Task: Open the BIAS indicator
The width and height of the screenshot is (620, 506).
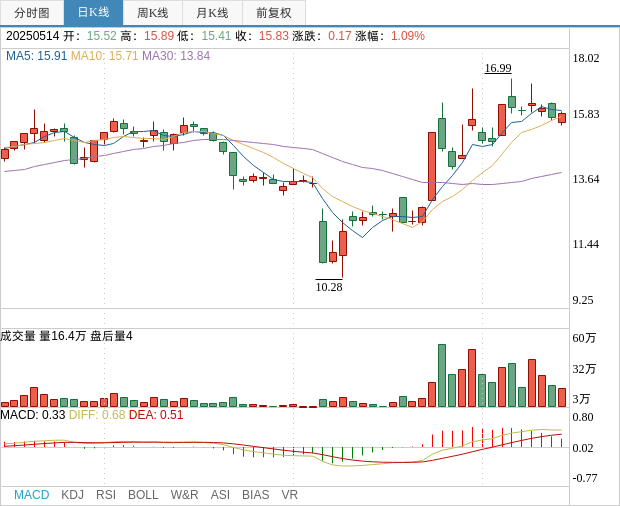Action: pos(255,495)
